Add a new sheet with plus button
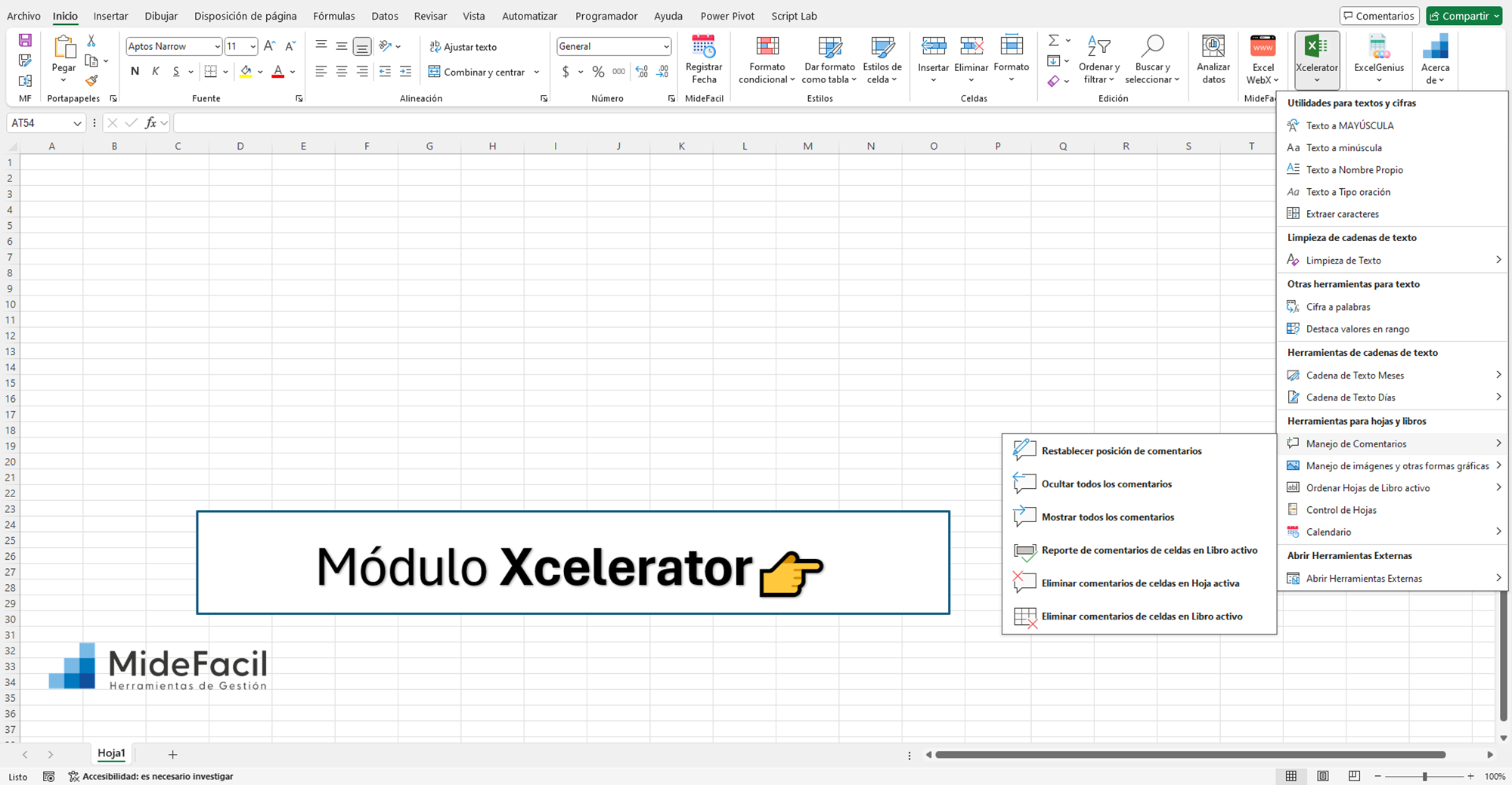This screenshot has width=1512, height=785. point(172,754)
